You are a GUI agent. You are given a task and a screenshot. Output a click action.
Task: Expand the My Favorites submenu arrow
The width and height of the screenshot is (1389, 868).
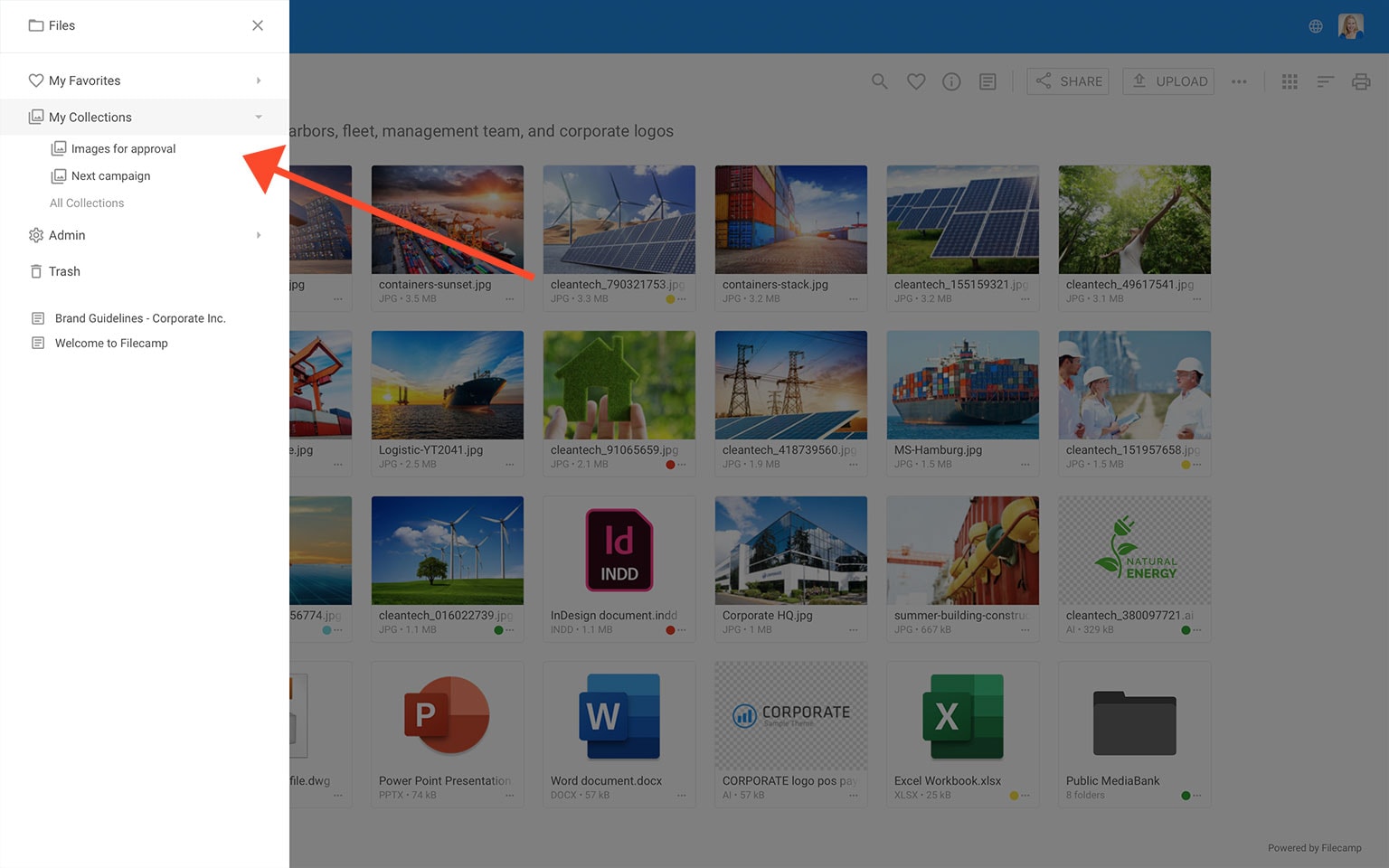click(259, 80)
